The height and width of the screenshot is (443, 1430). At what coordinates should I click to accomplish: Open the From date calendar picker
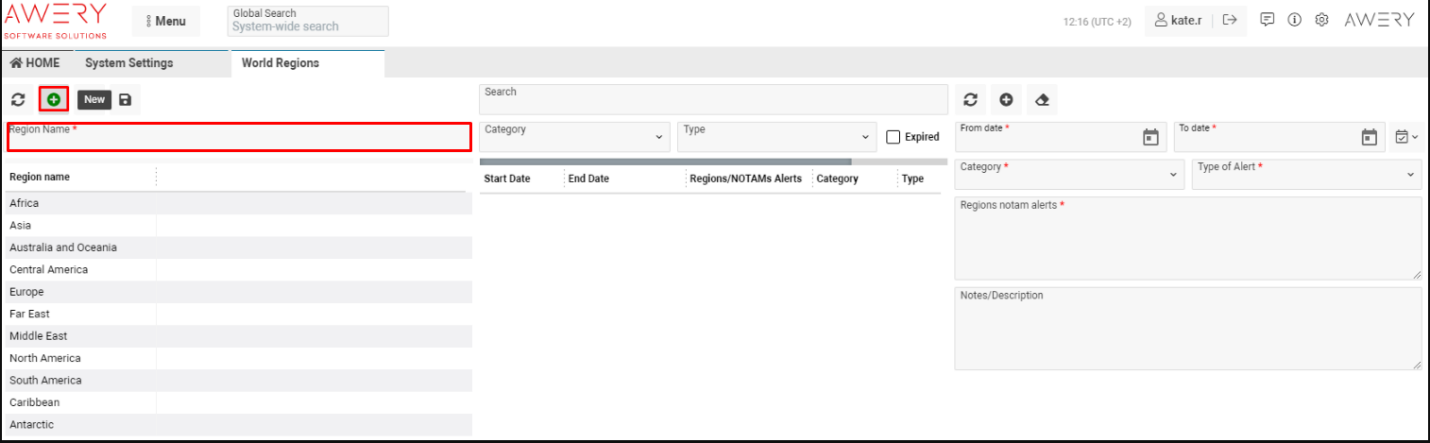click(1150, 137)
